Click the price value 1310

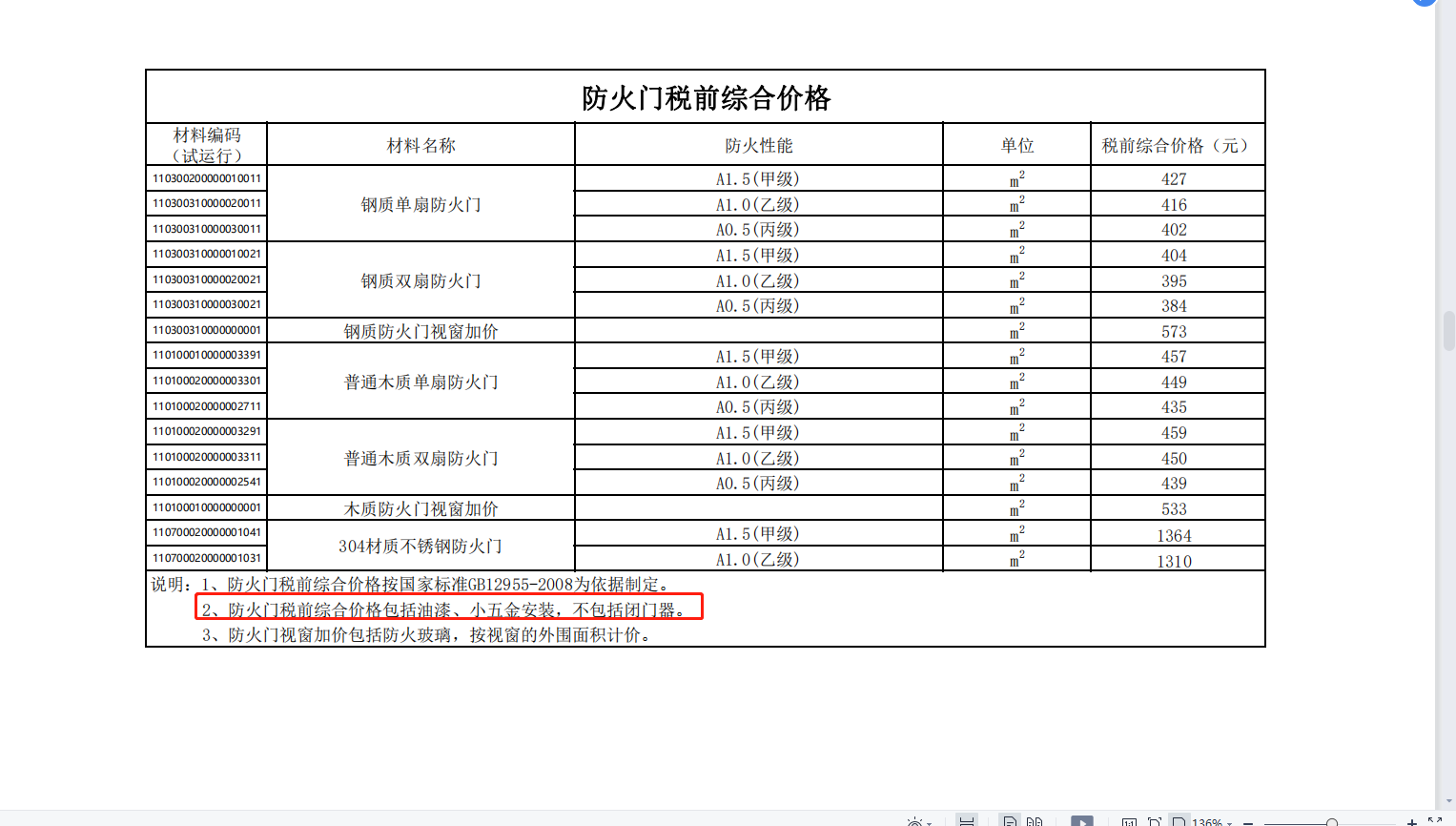click(x=1174, y=562)
